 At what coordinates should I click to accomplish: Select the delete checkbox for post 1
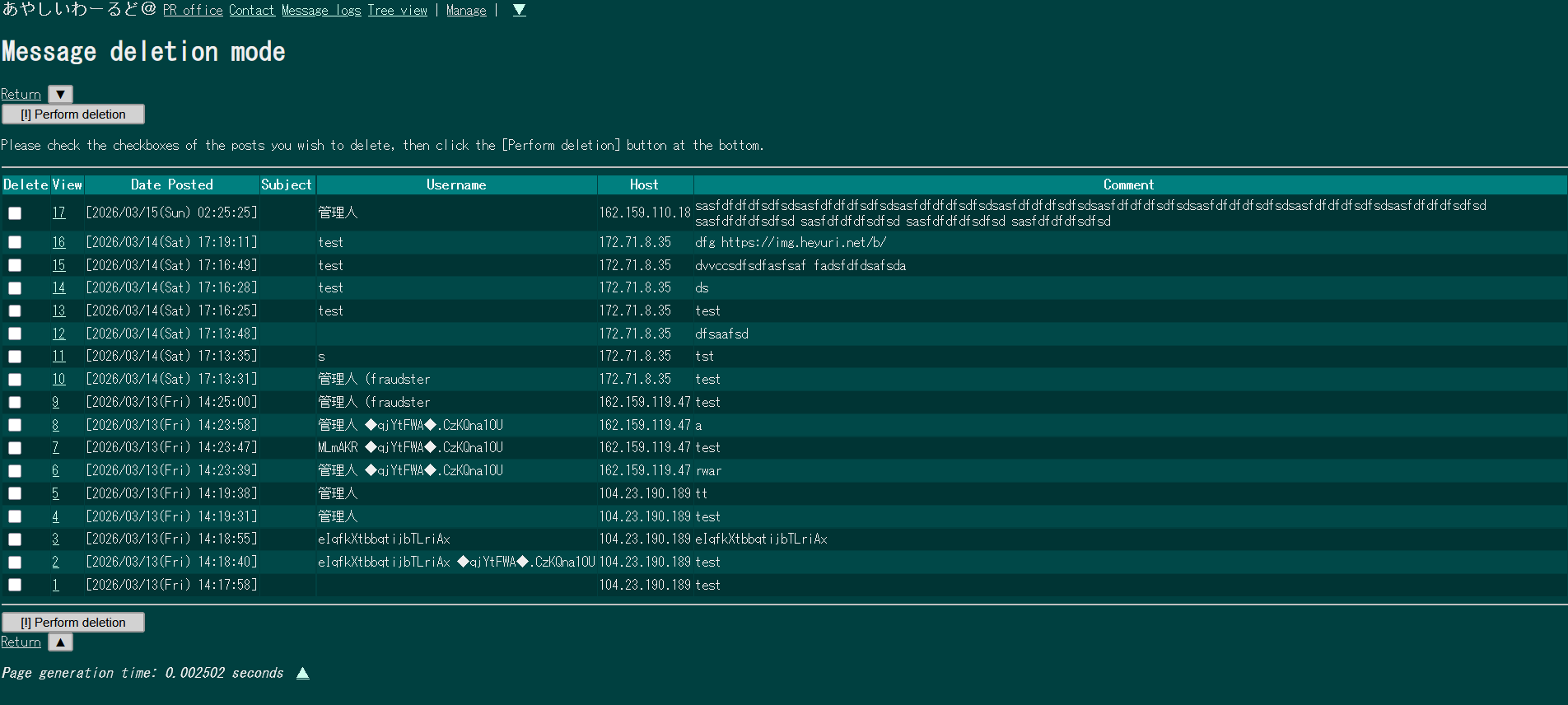coord(15,585)
